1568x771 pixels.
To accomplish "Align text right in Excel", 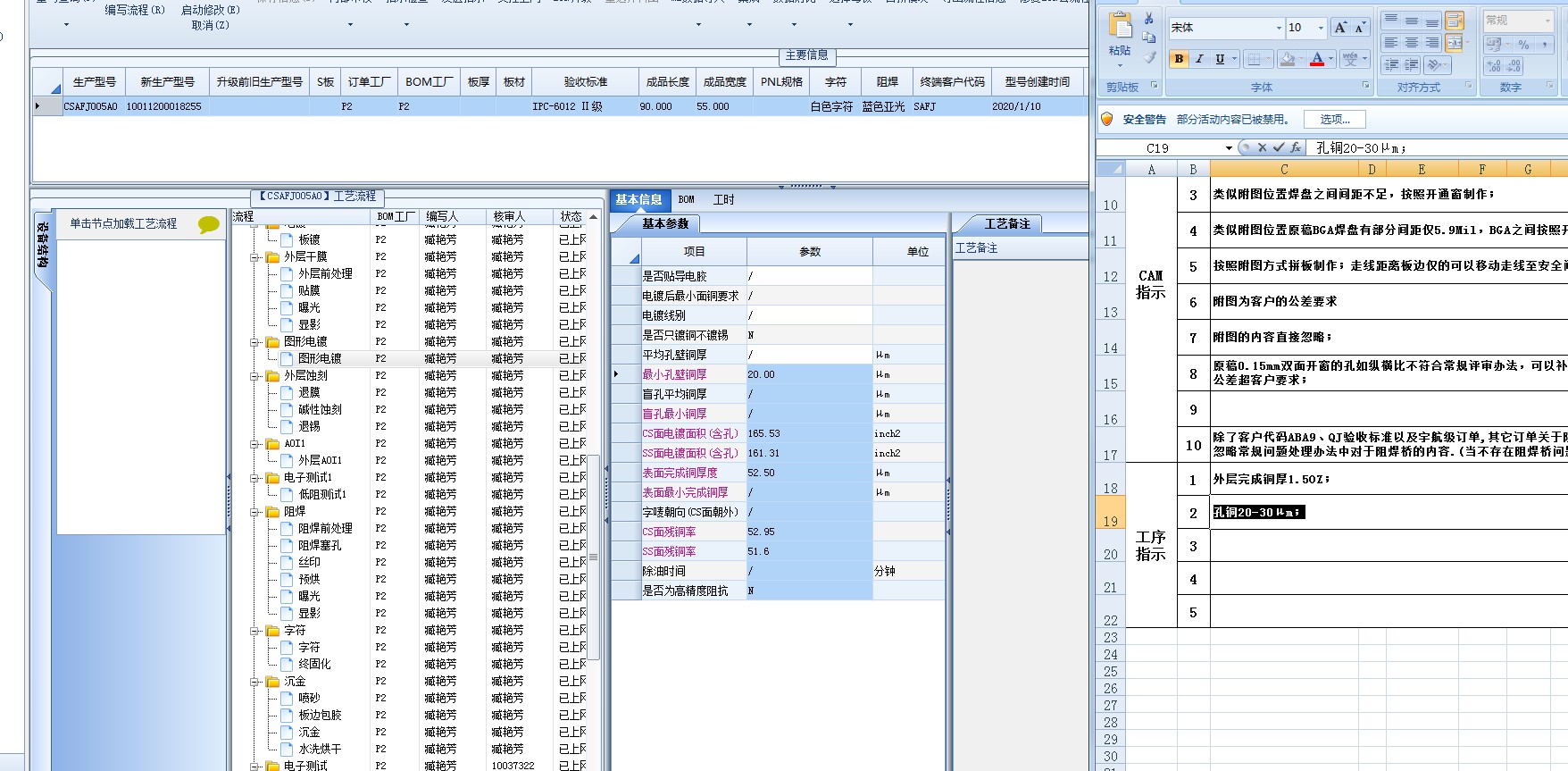I will coord(1432,42).
